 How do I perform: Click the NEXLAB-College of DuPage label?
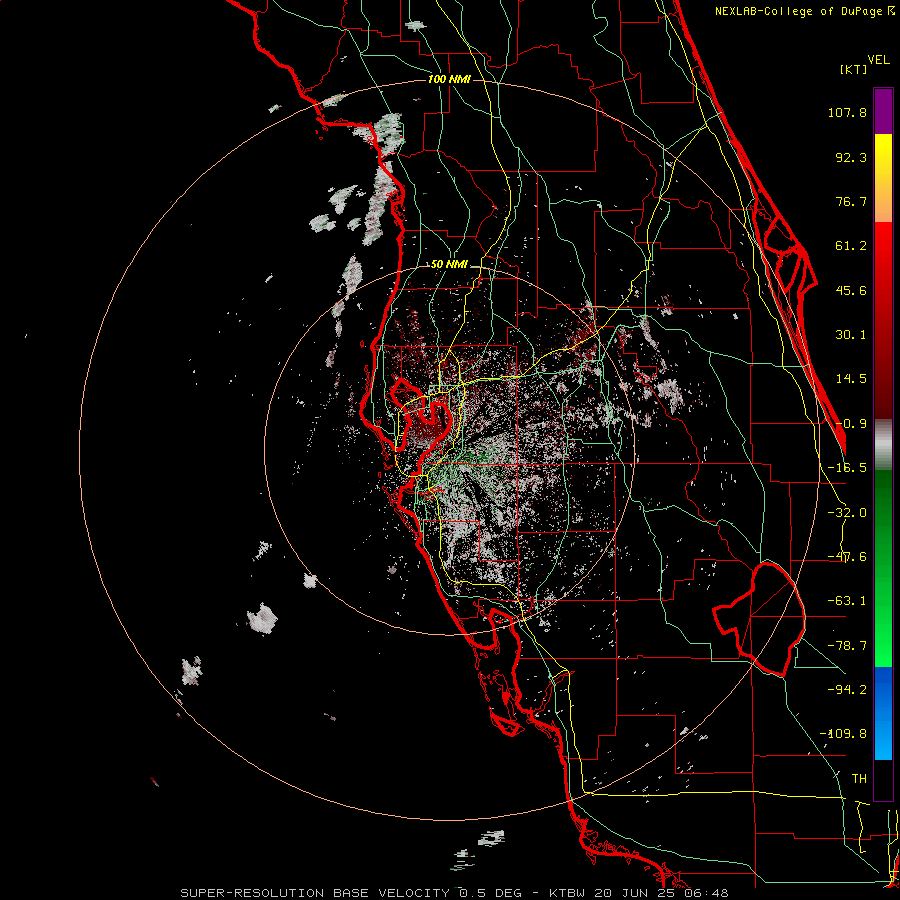(804, 11)
